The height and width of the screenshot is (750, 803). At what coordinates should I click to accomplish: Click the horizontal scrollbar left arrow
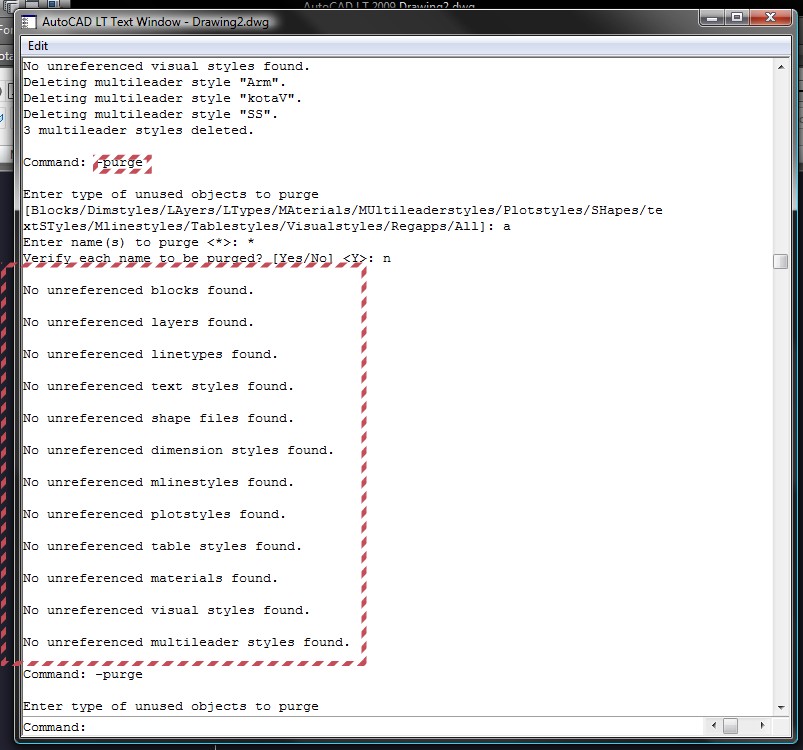pyautogui.click(x=714, y=725)
